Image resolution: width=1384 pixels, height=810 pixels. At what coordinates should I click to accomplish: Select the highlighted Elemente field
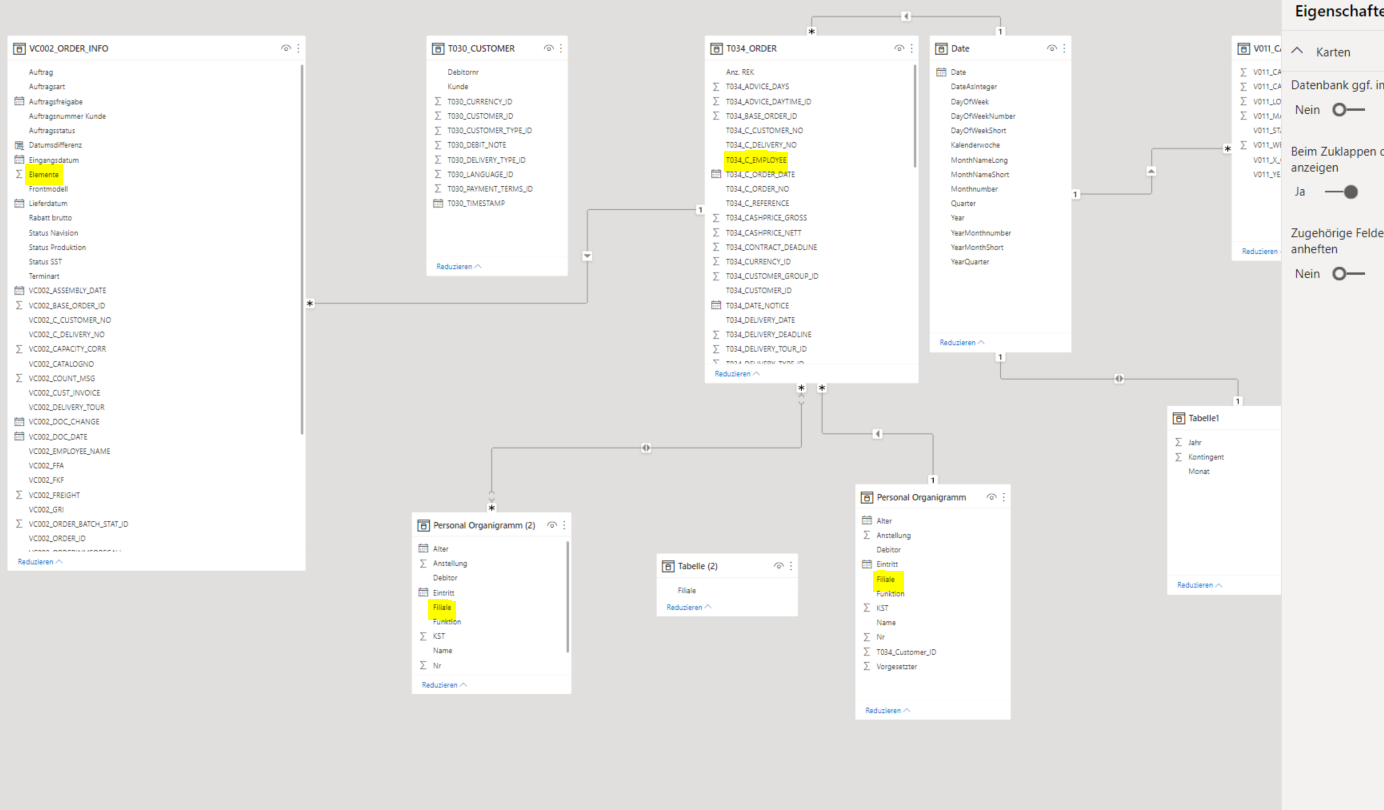[44, 174]
